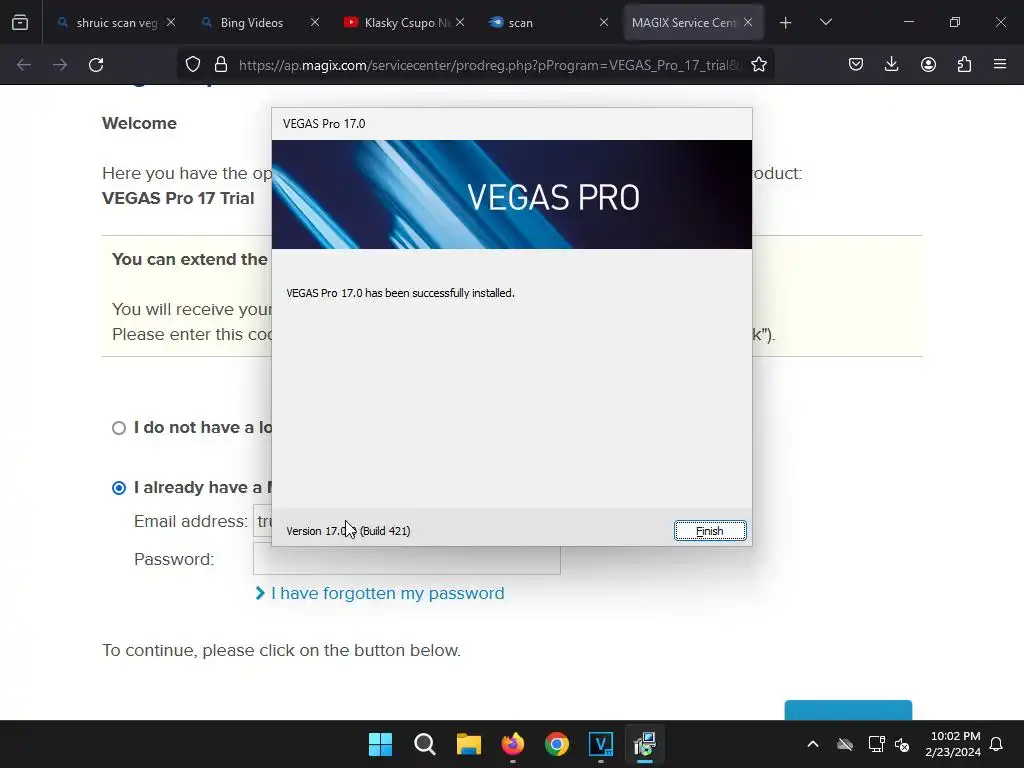Open a new browser tab
This screenshot has height=768, width=1024.
(x=786, y=23)
